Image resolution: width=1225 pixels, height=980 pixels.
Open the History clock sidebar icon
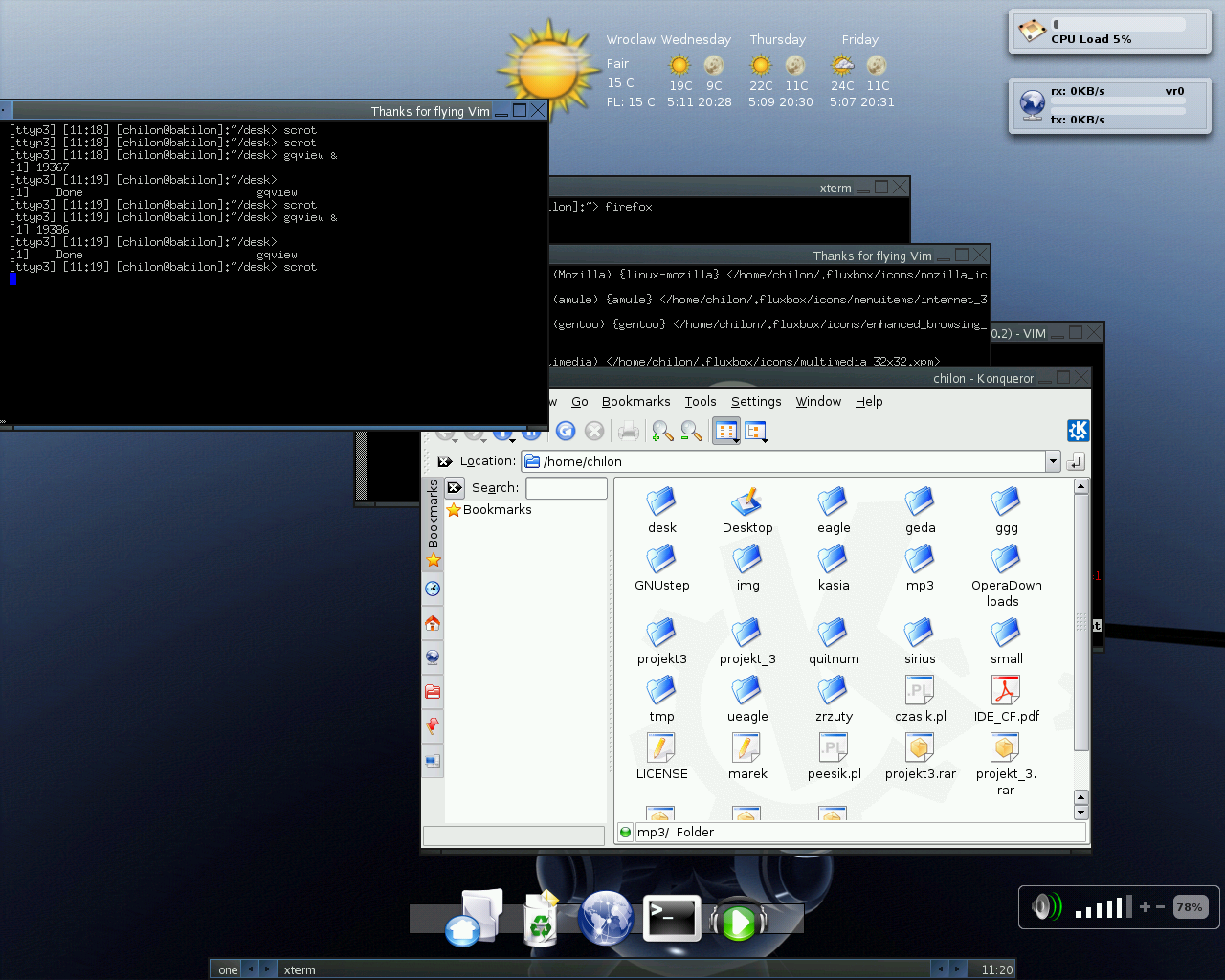coord(433,589)
